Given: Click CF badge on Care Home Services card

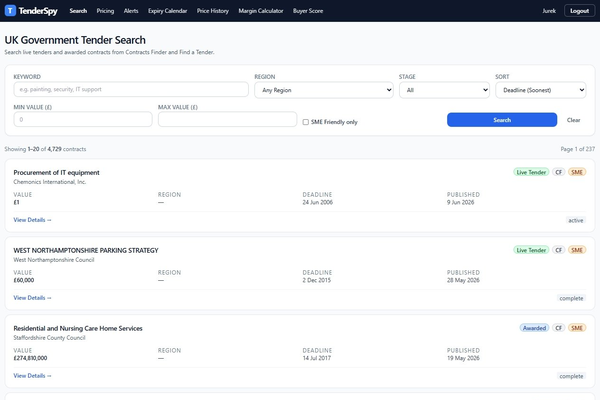Looking at the screenshot, I should (559, 328).
